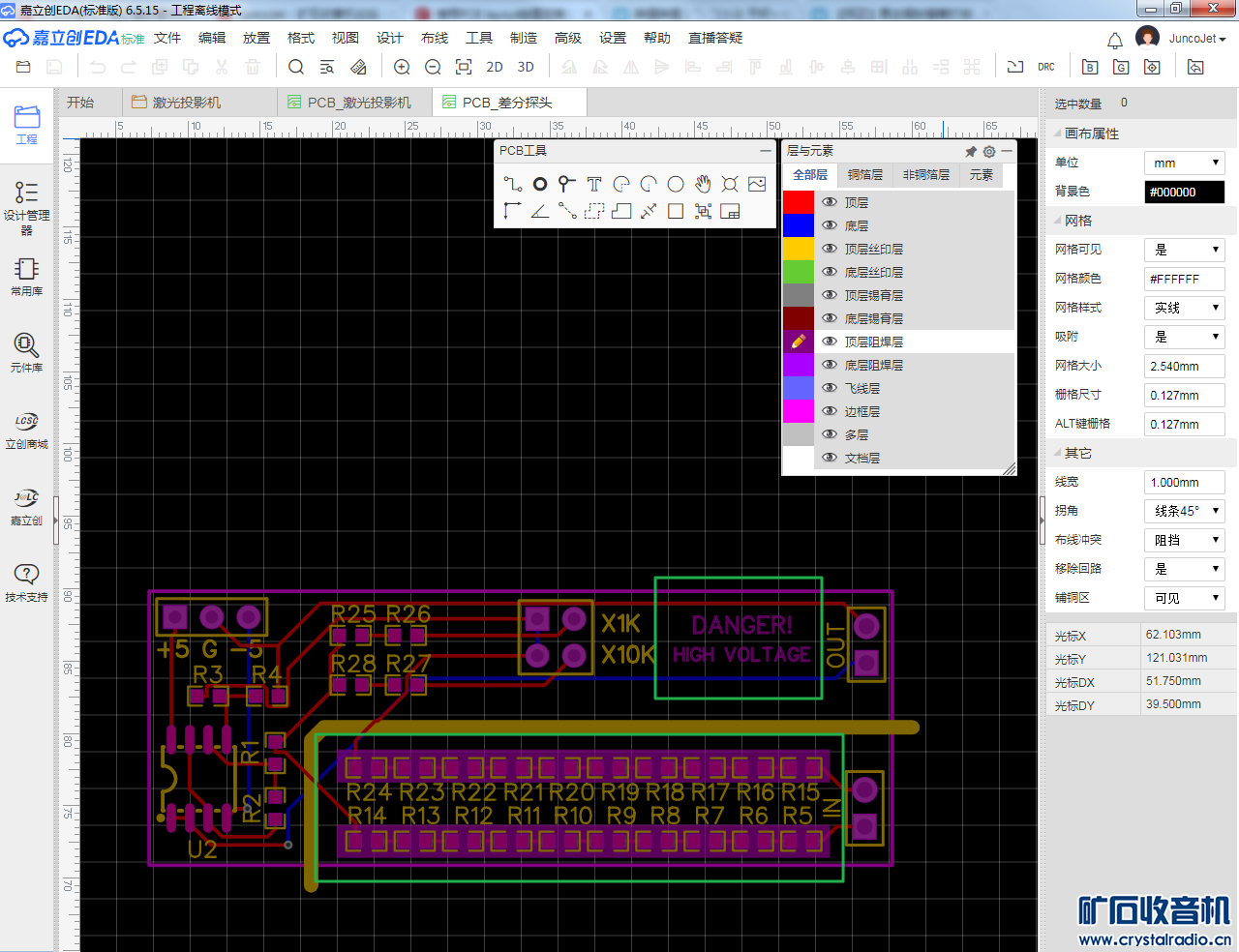
Task: Open the 单位 mm dropdown
Action: tap(1184, 163)
